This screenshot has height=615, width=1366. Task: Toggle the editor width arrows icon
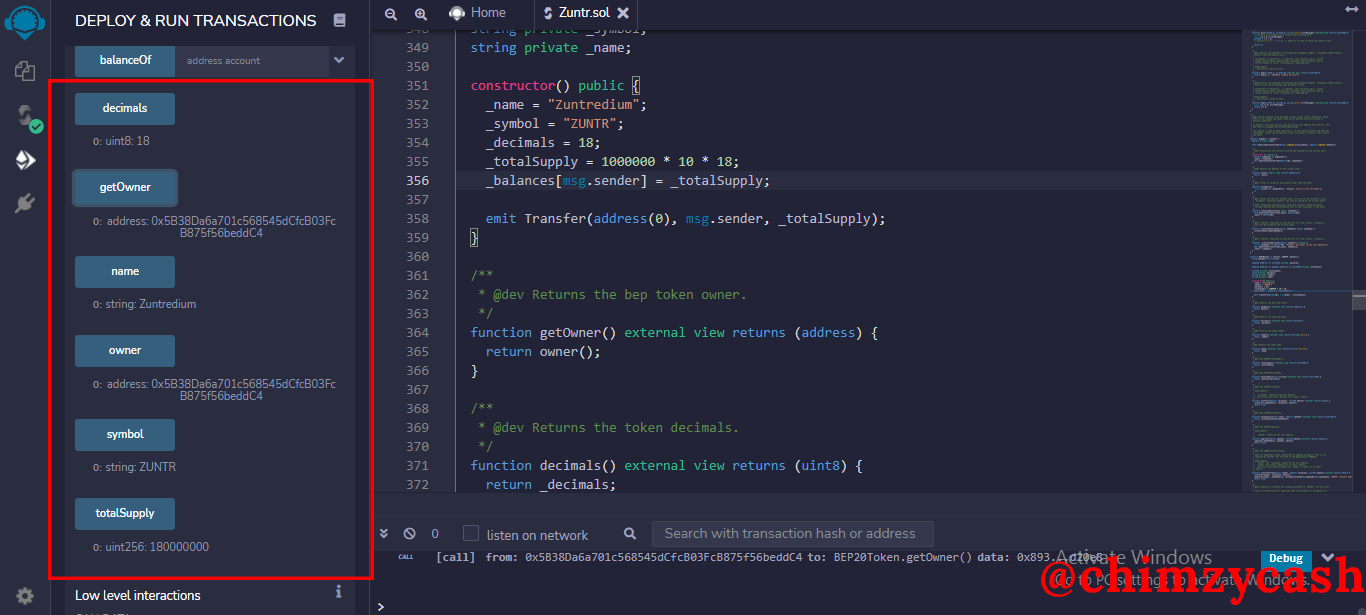point(1352,8)
